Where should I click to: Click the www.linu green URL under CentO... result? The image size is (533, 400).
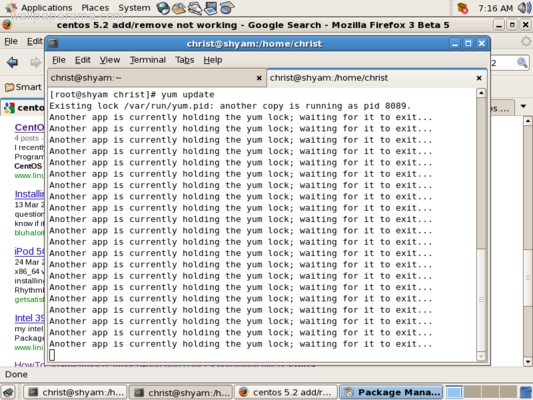click(x=29, y=175)
